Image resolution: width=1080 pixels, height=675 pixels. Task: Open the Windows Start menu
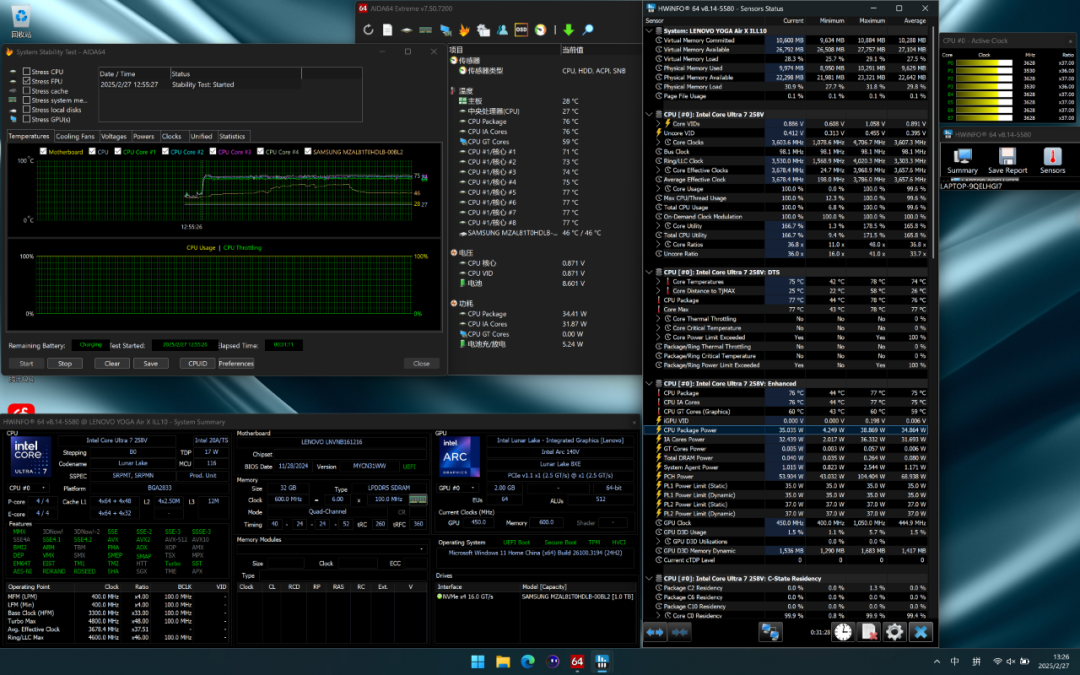(x=477, y=661)
